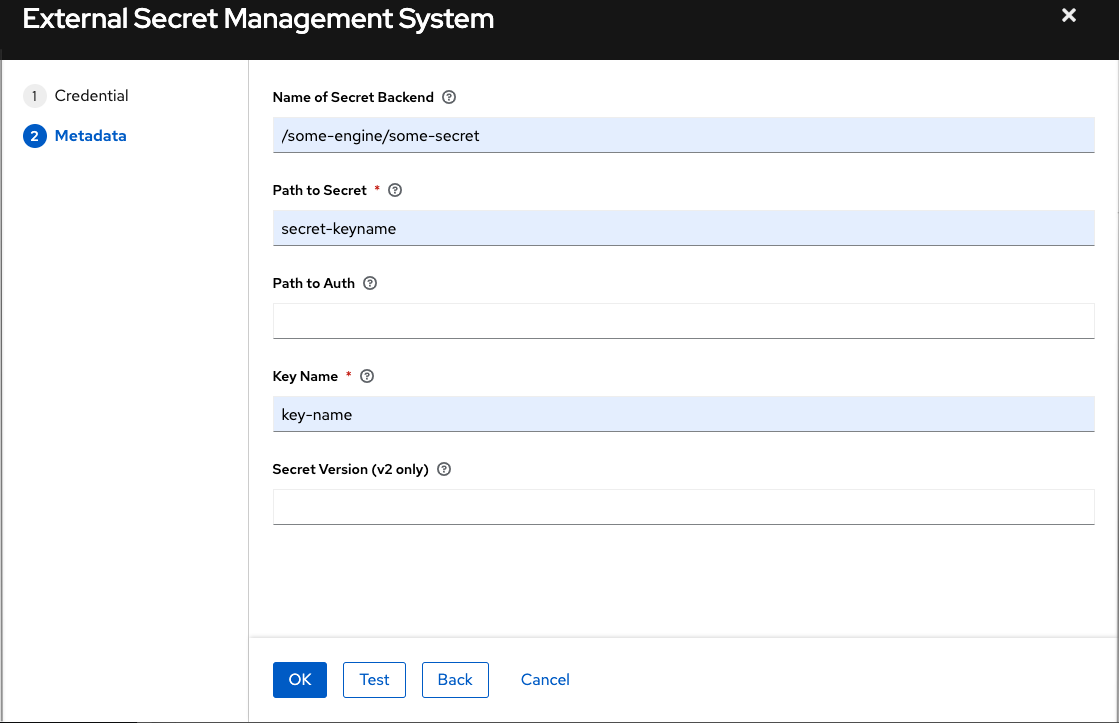Image resolution: width=1119 pixels, height=723 pixels.
Task: Focus the Secret Version input field
Action: pos(683,507)
